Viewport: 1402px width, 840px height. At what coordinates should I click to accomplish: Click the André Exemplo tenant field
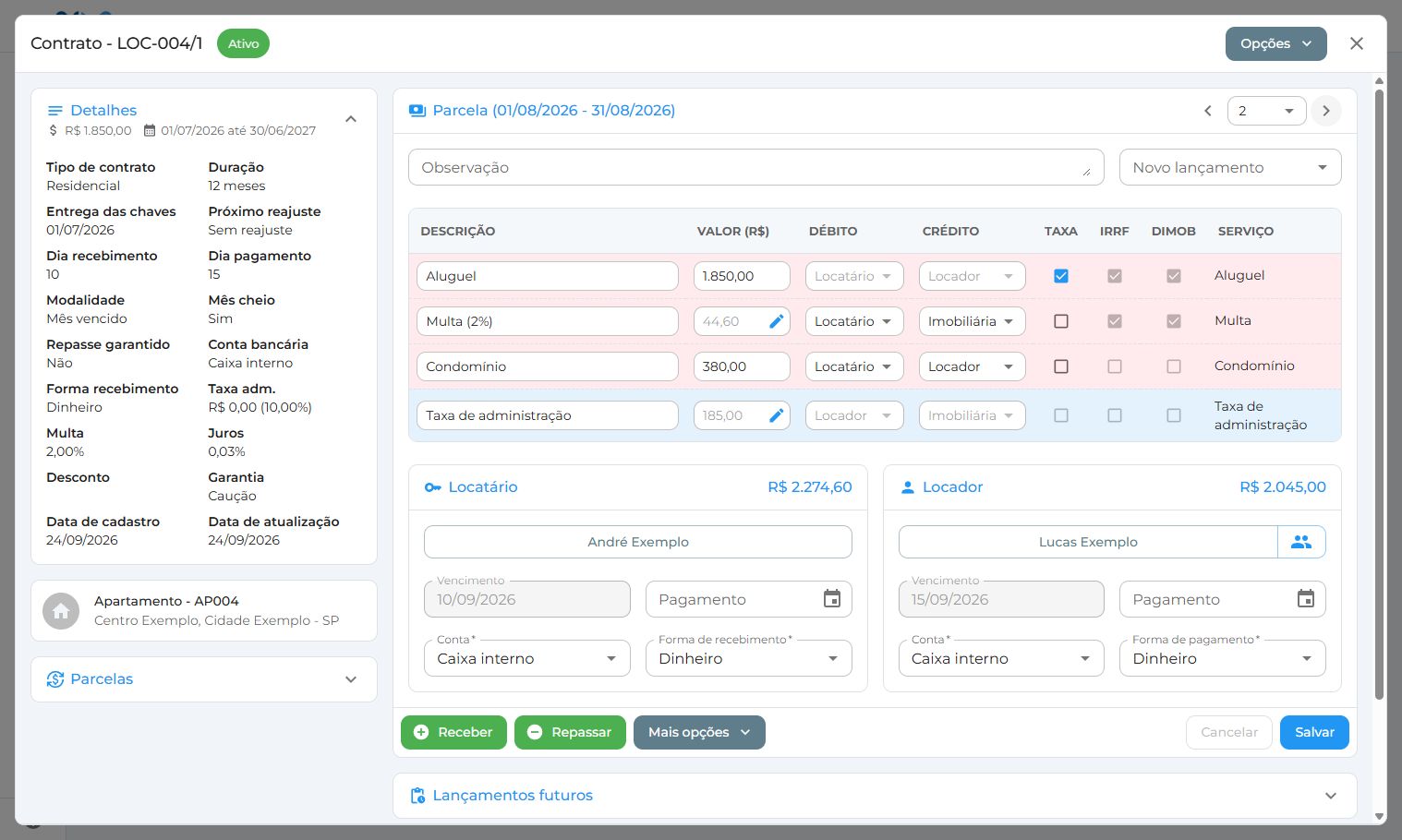(637, 542)
